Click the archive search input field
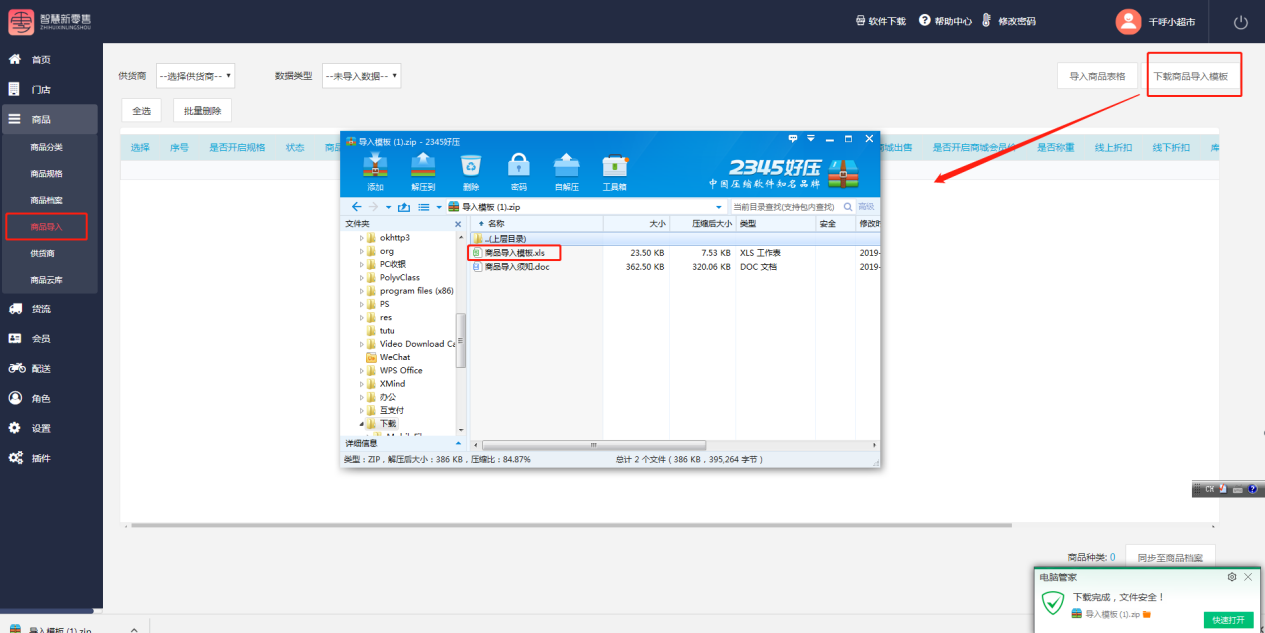The height and width of the screenshot is (633, 1265). 785,207
